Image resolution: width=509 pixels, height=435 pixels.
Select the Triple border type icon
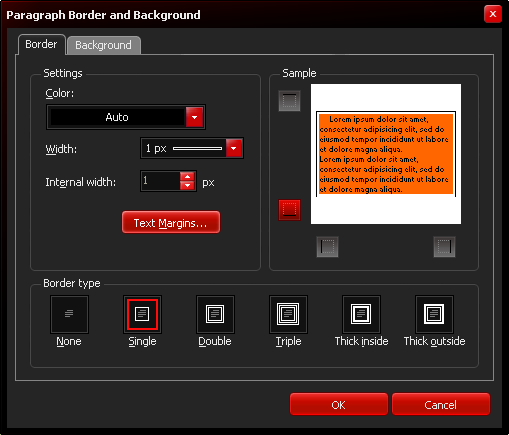(288, 314)
